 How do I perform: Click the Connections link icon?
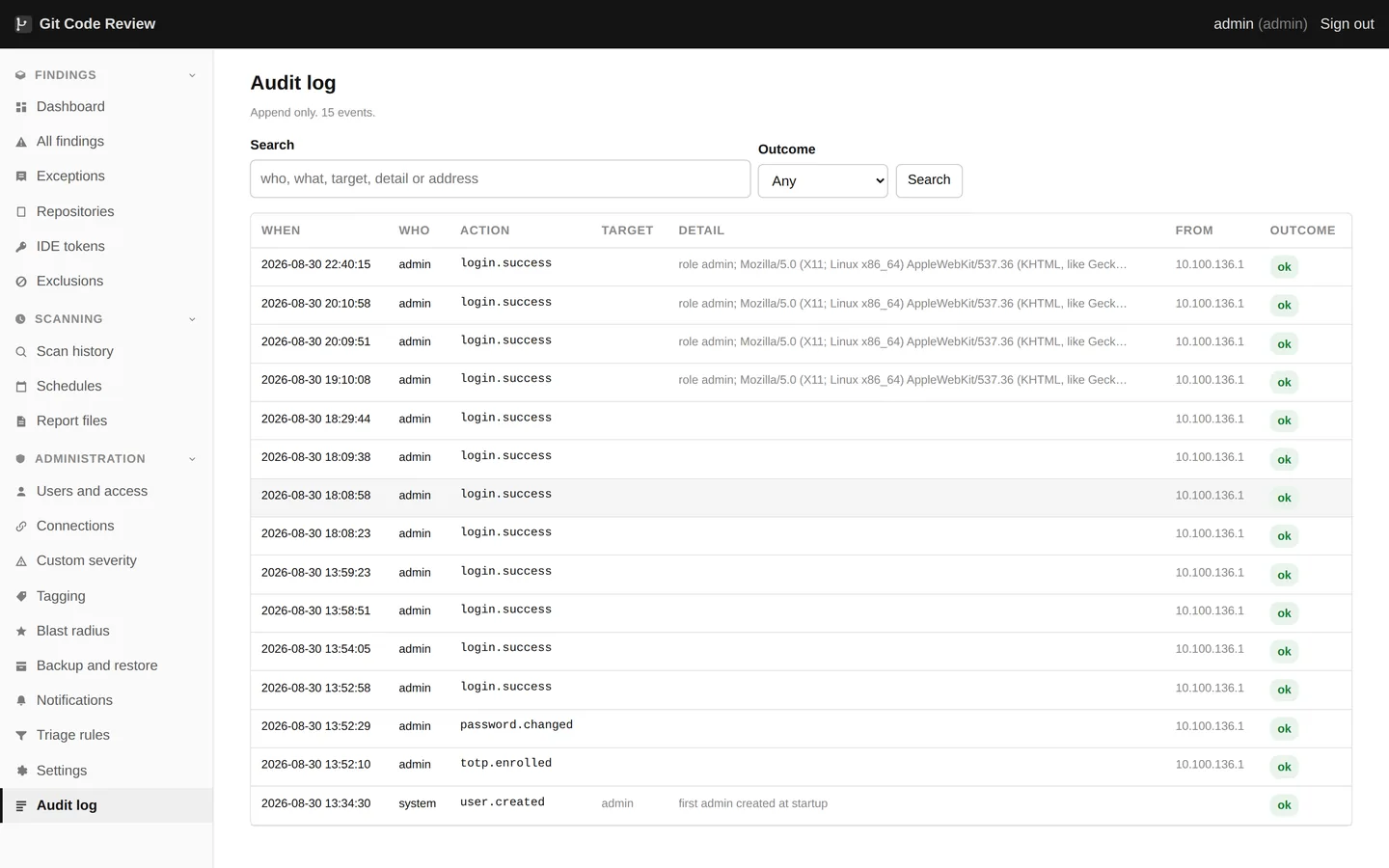click(x=21, y=527)
